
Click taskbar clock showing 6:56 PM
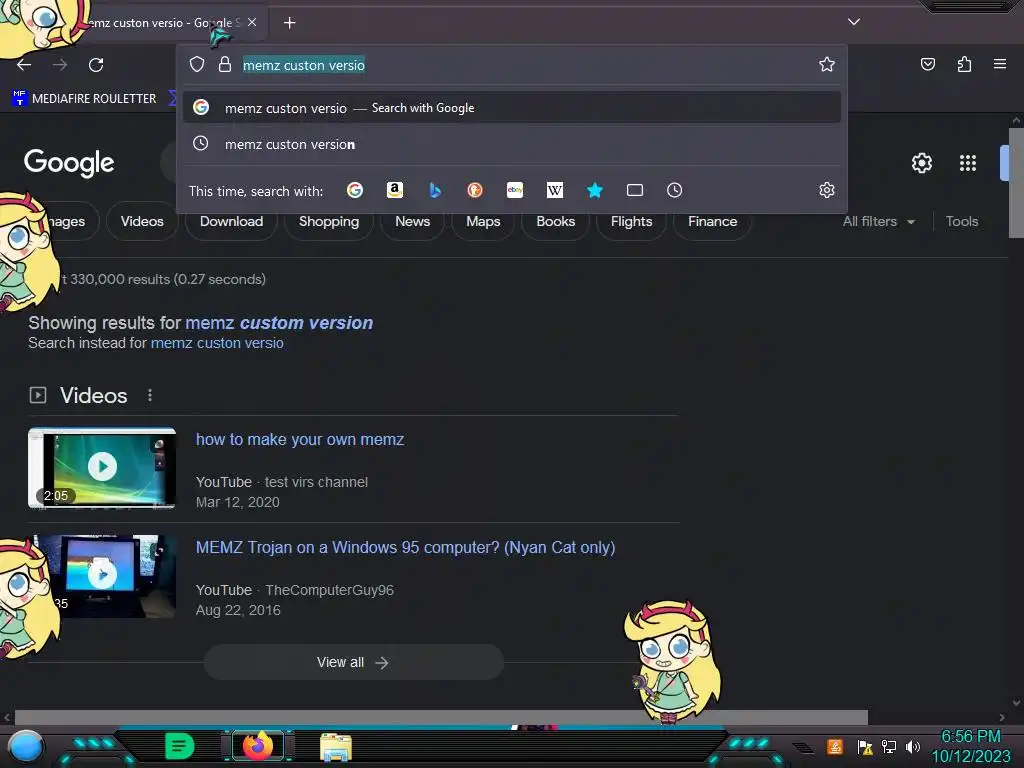970,746
